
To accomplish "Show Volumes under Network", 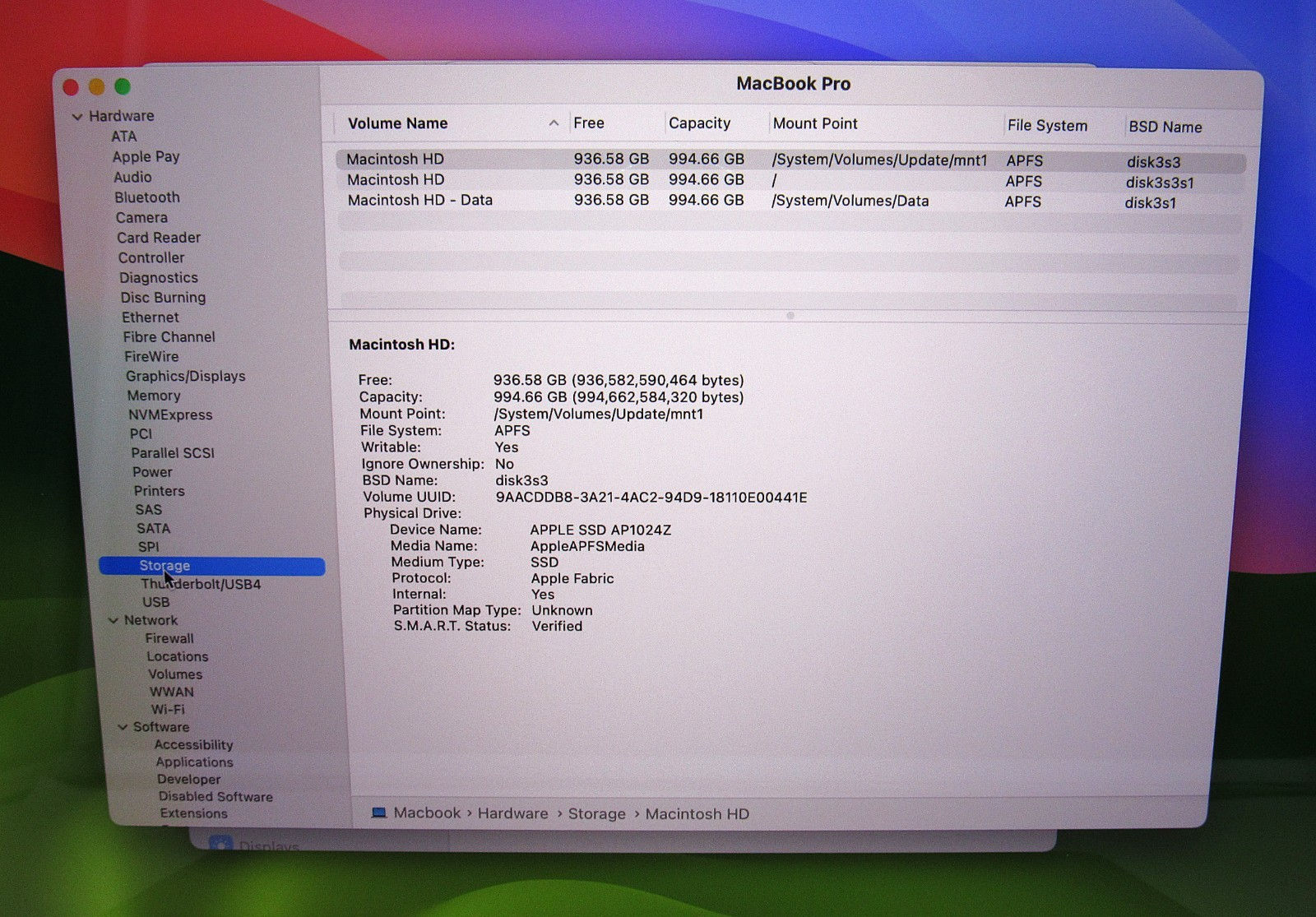I will (175, 674).
